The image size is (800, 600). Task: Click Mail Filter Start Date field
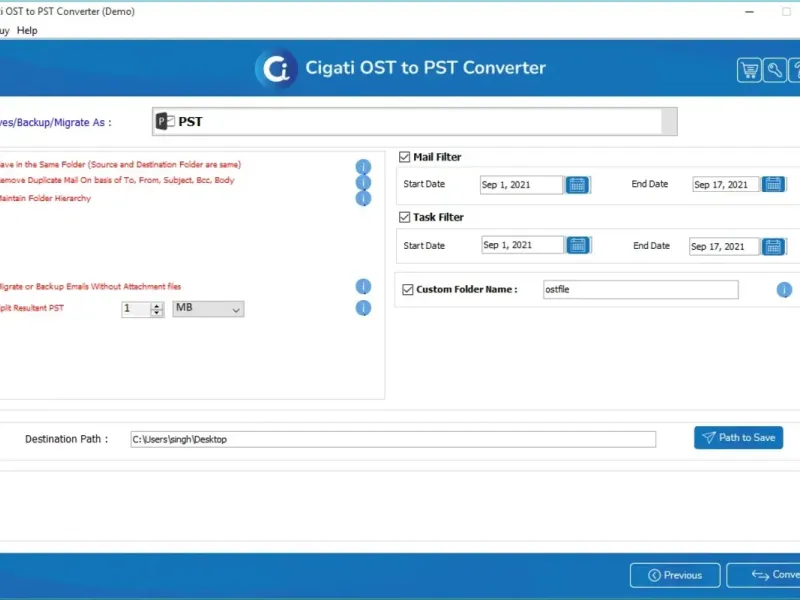click(x=521, y=185)
